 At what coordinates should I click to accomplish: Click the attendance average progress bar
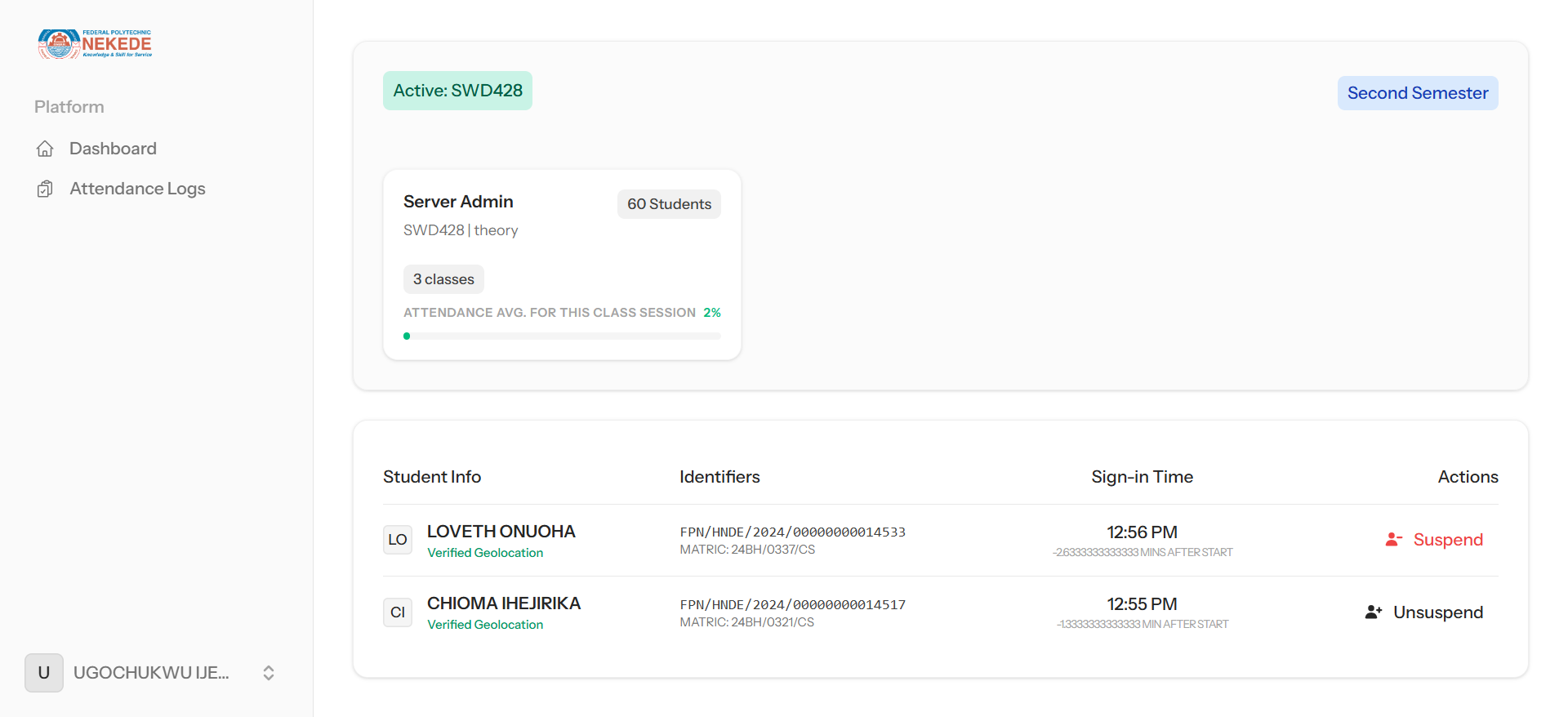click(x=562, y=336)
